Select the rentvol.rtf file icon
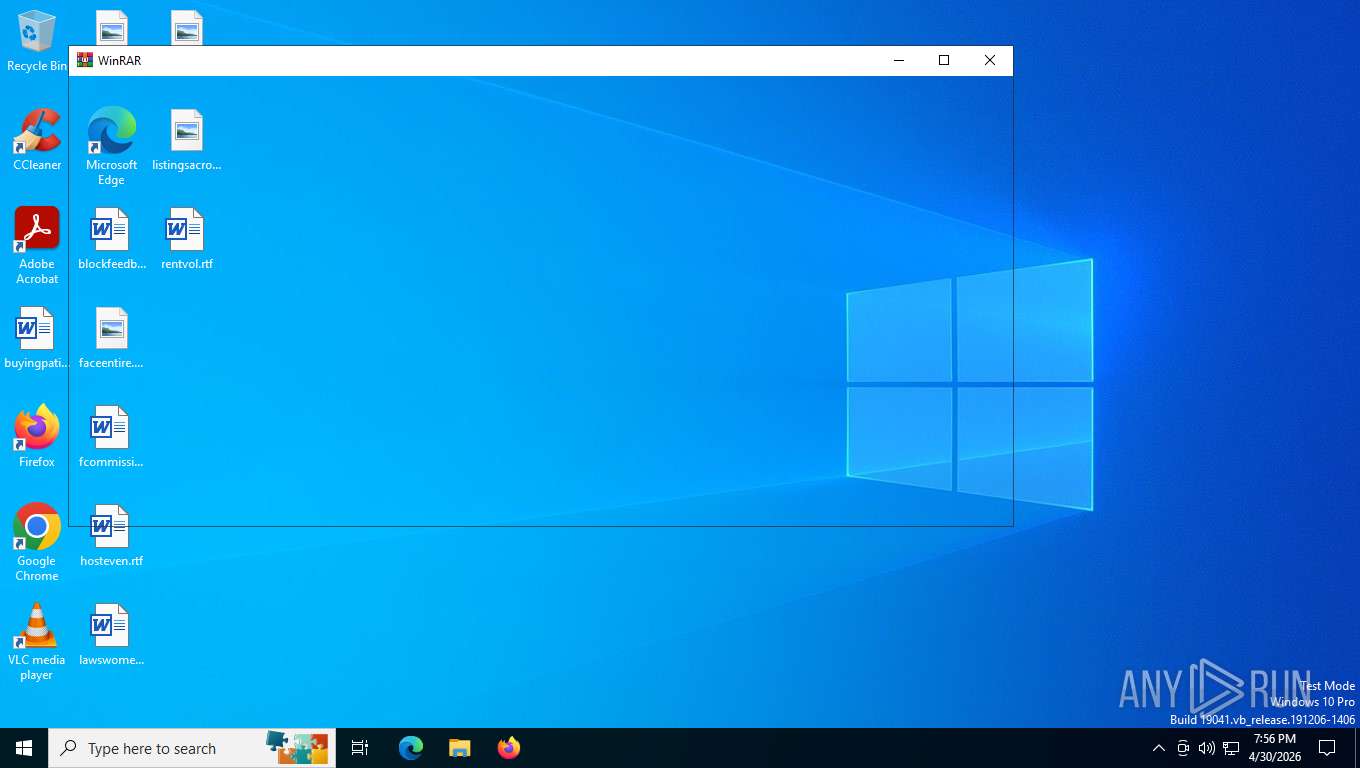This screenshot has height=768, width=1360. coord(186,239)
